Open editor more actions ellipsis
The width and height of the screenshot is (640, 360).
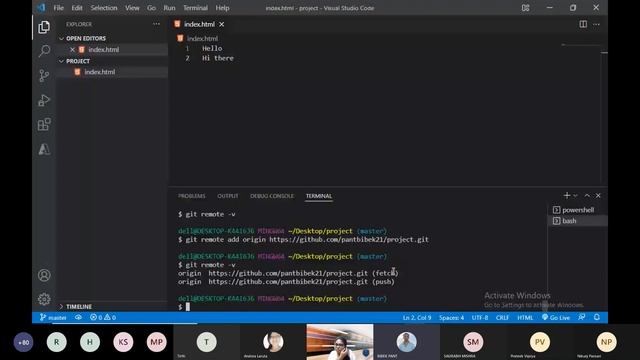(596, 24)
